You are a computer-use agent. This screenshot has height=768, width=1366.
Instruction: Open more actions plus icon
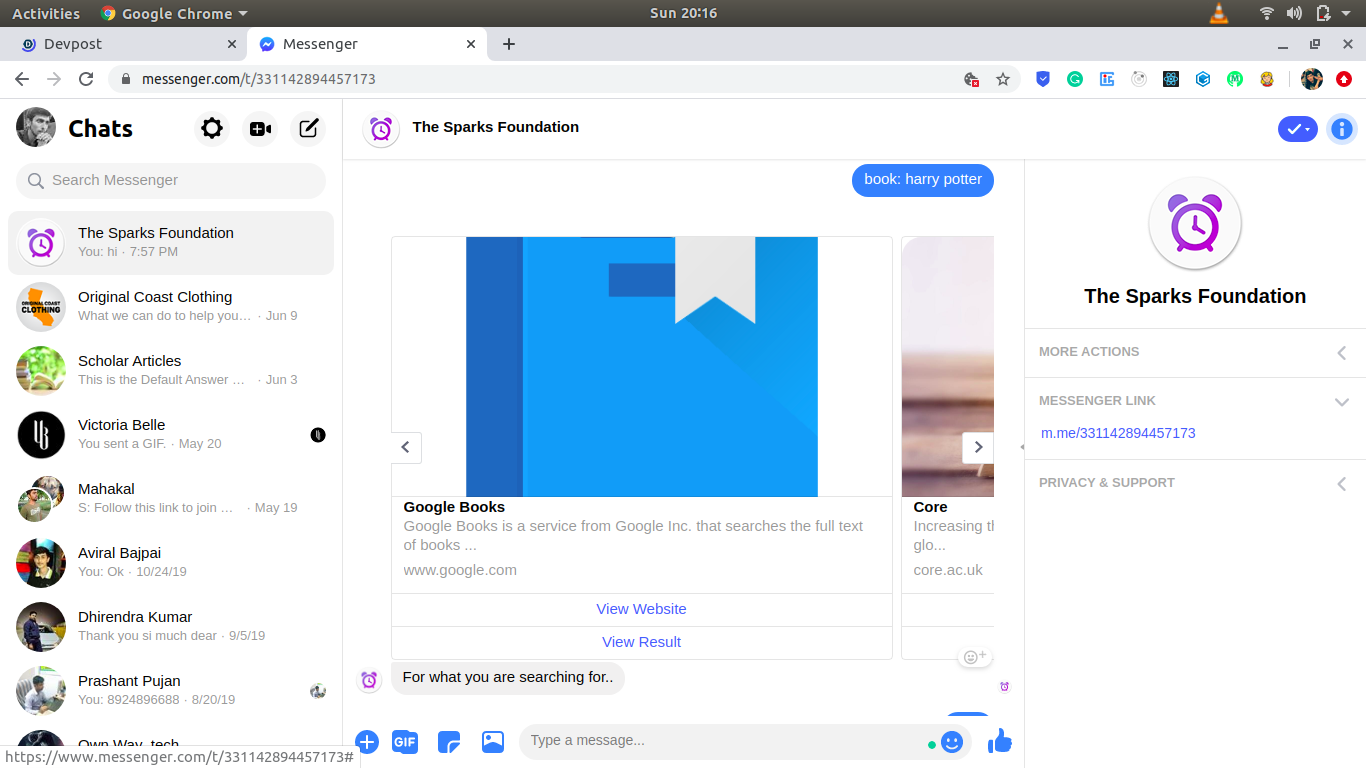(x=367, y=741)
